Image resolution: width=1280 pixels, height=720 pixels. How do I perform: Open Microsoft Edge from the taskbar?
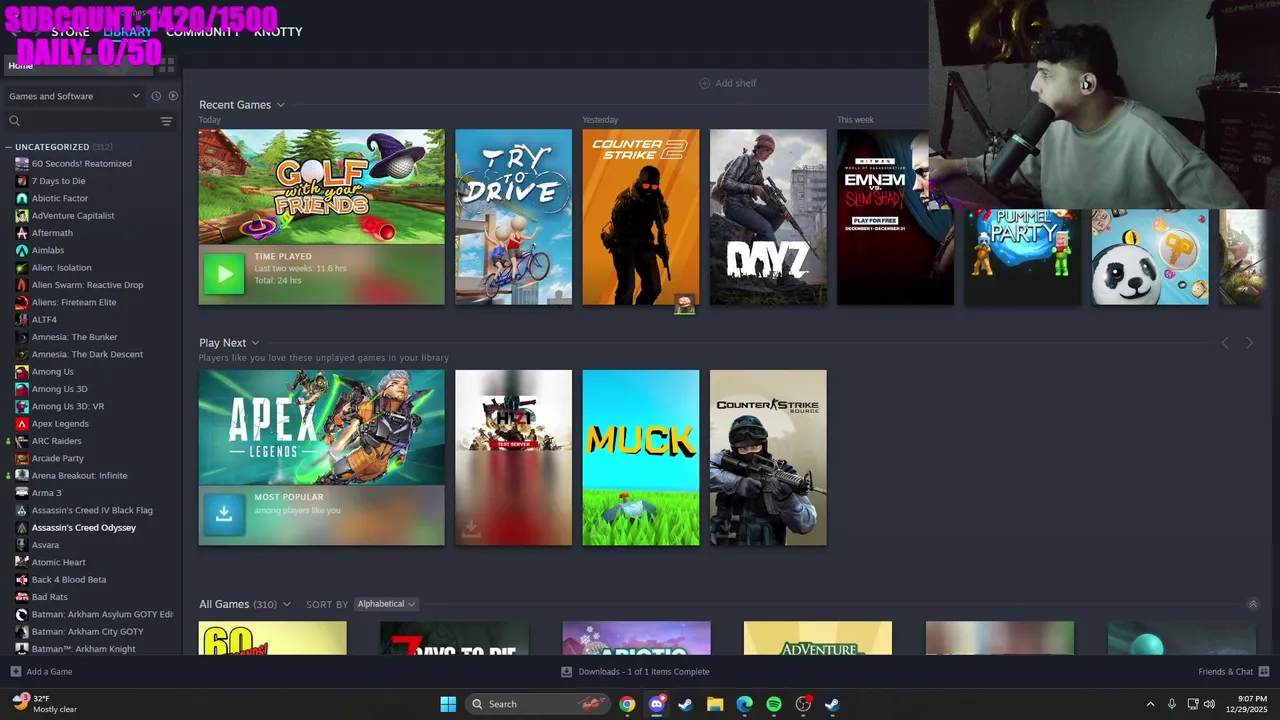coord(744,704)
